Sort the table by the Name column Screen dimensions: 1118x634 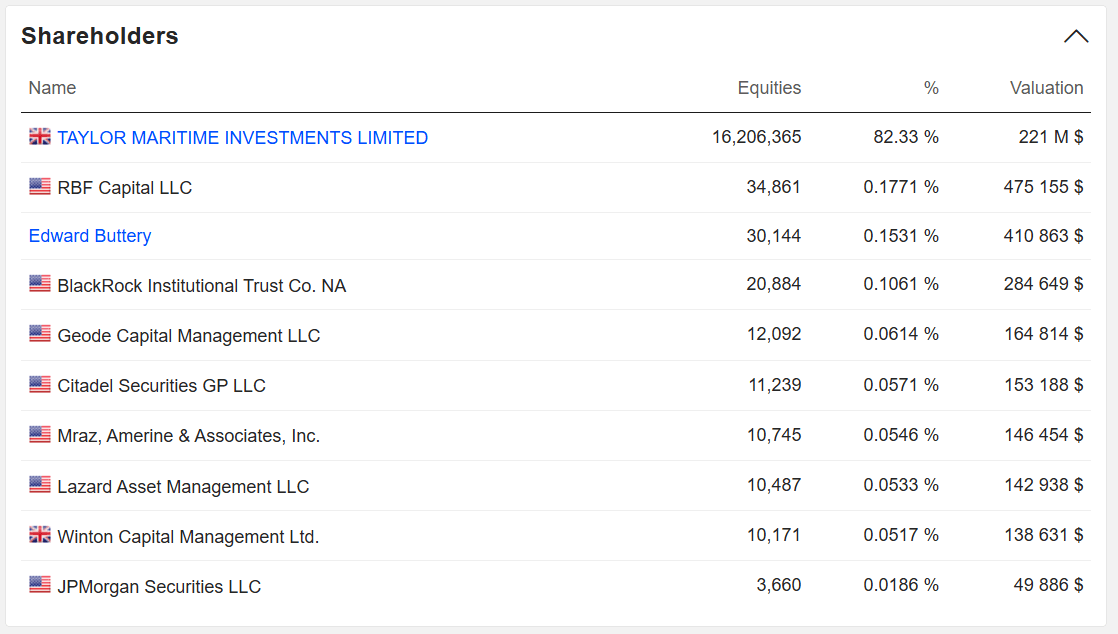click(52, 88)
